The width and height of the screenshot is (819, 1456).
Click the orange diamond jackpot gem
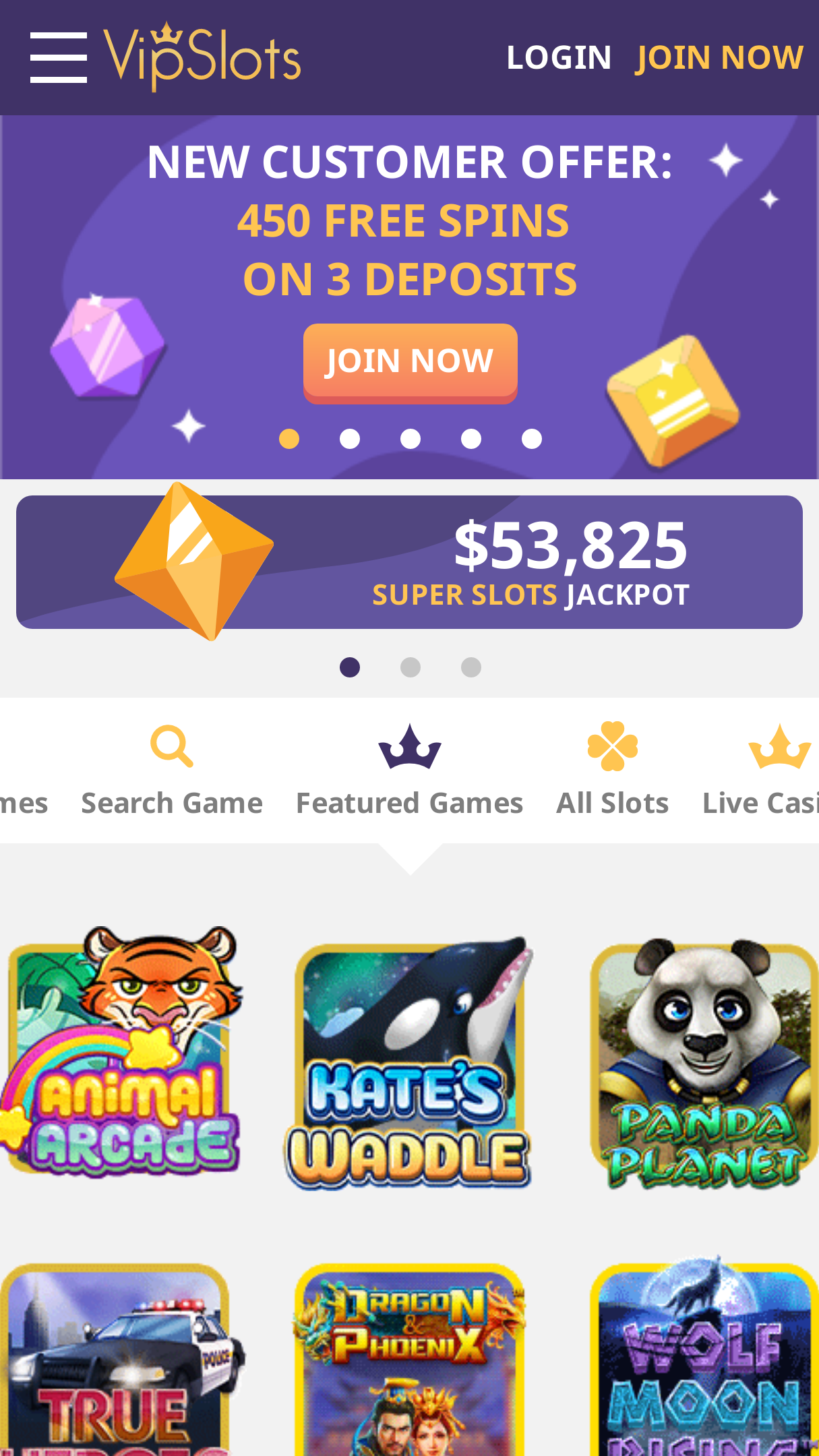pyautogui.click(x=194, y=561)
